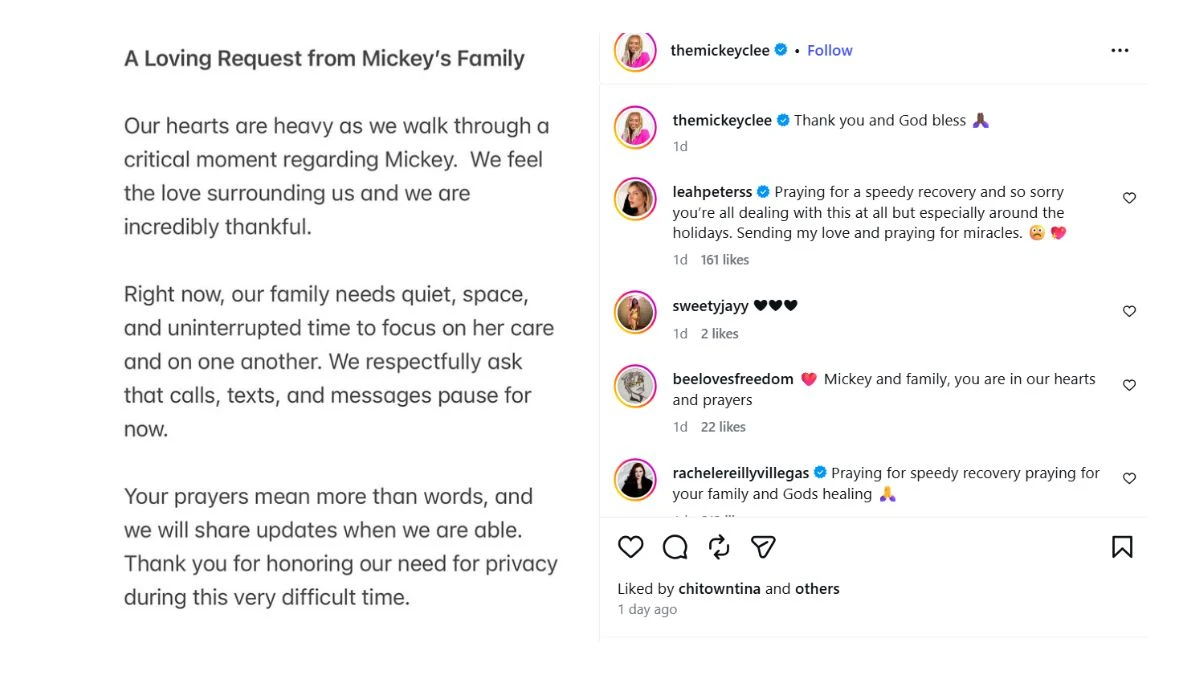Like beelovesfreedom's comment

[x=1129, y=385]
